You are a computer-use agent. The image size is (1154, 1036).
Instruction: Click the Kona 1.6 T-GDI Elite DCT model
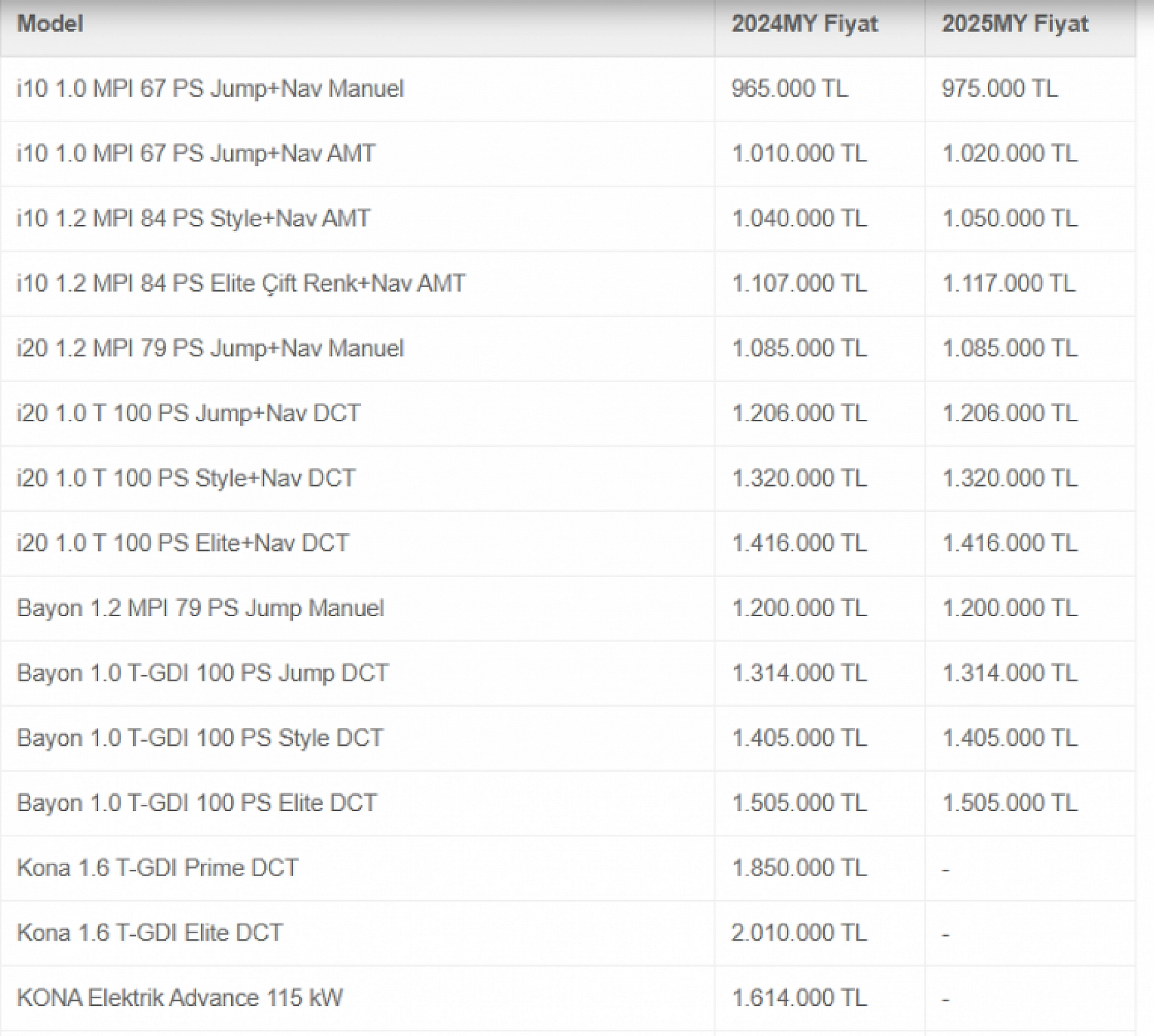[150, 933]
